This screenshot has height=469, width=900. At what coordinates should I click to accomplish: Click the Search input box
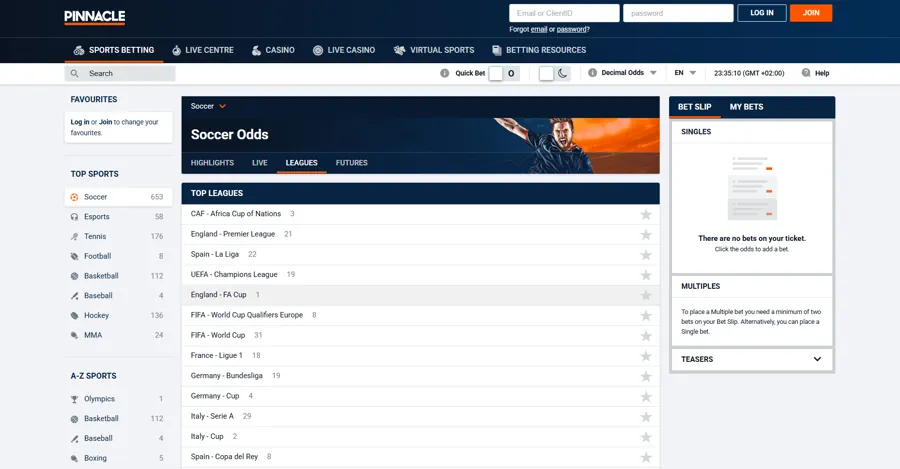120,73
